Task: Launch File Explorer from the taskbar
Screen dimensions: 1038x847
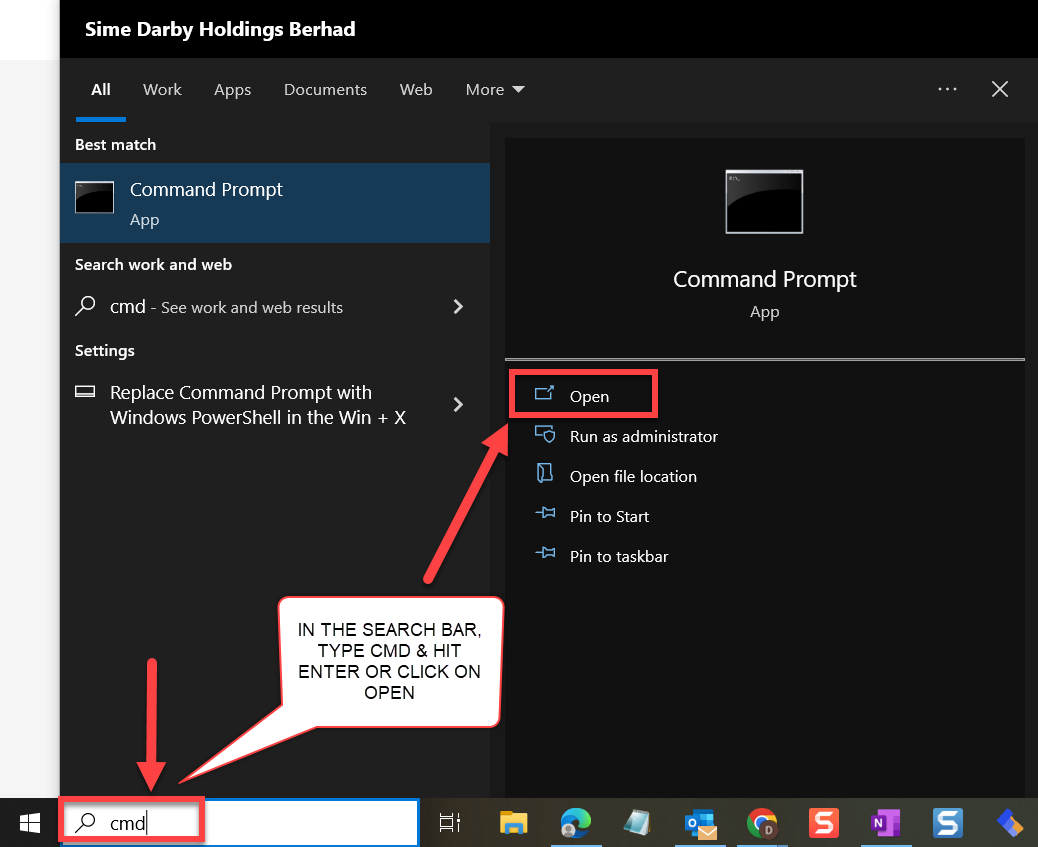Action: point(513,822)
